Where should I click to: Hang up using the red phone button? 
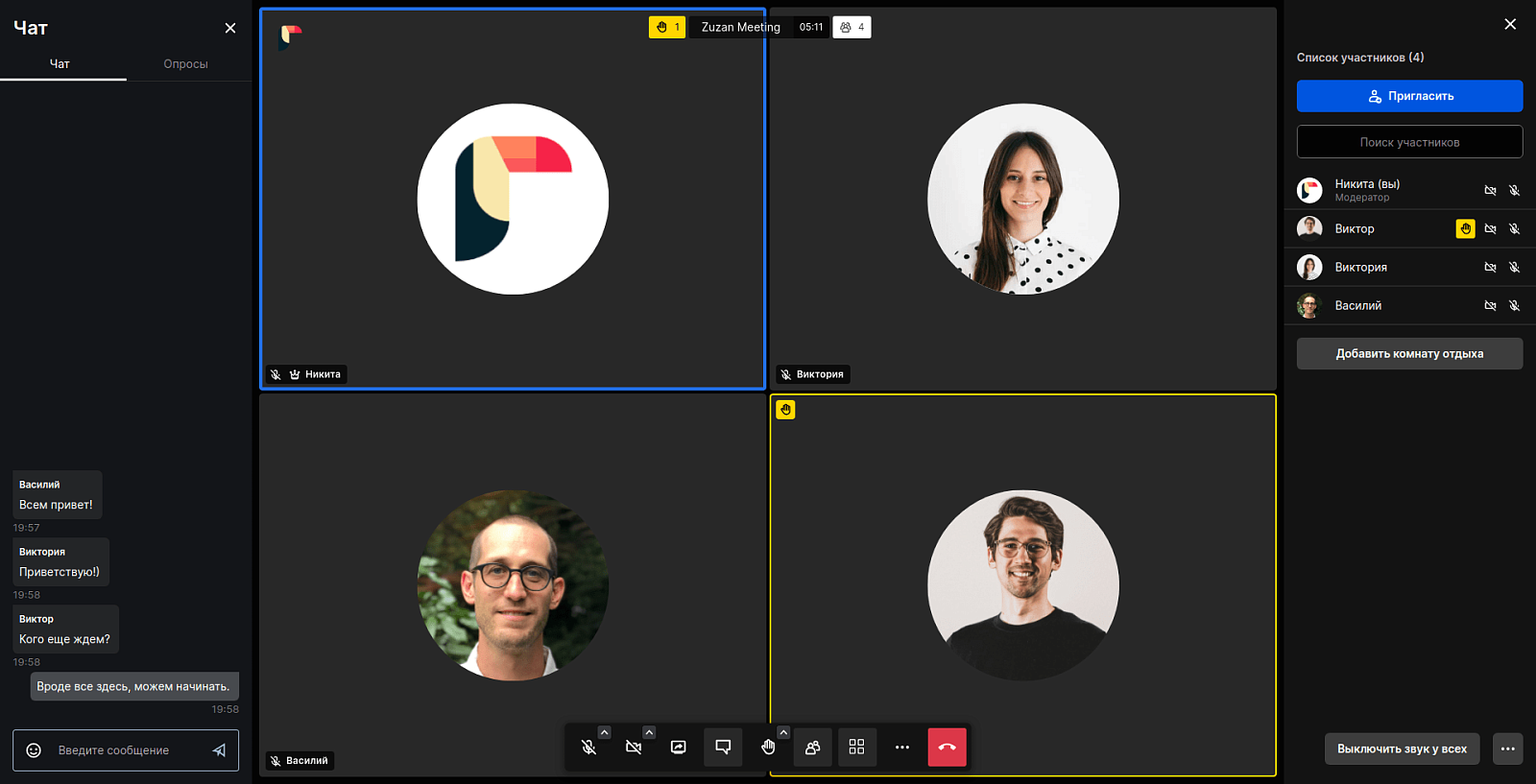tap(948, 748)
